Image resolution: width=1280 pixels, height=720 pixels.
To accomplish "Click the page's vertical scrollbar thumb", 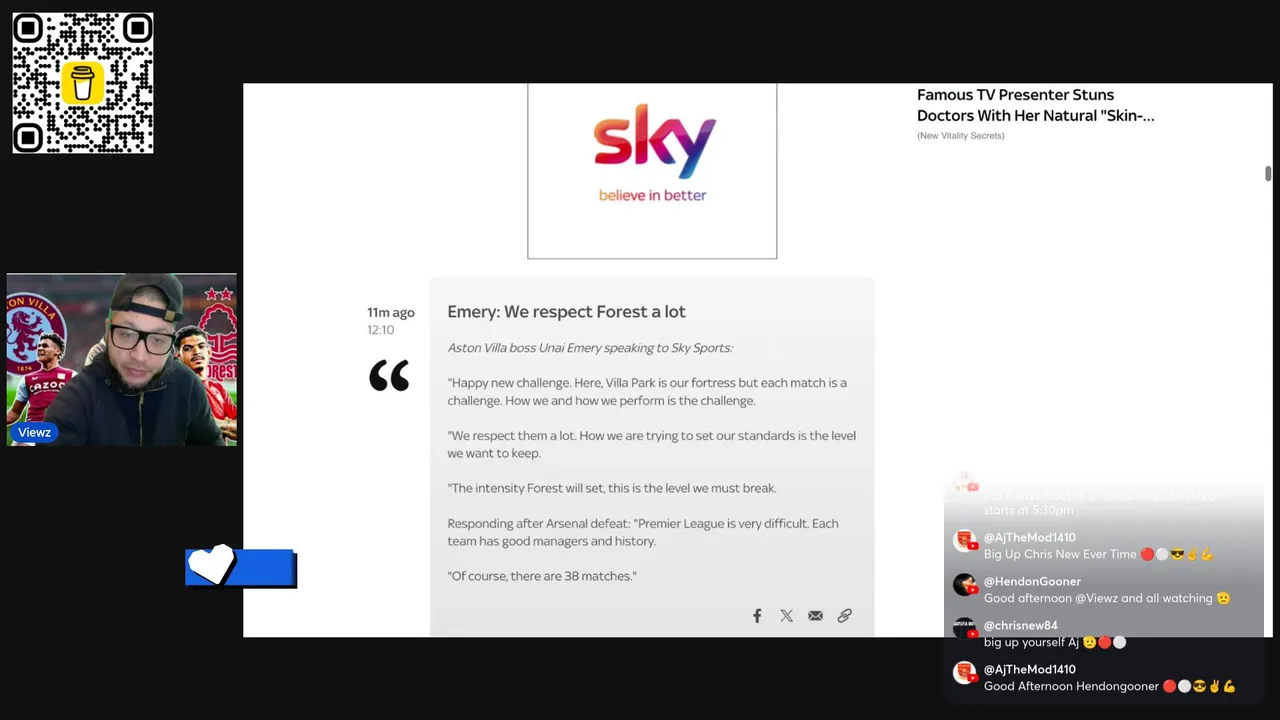I will coord(1267,173).
